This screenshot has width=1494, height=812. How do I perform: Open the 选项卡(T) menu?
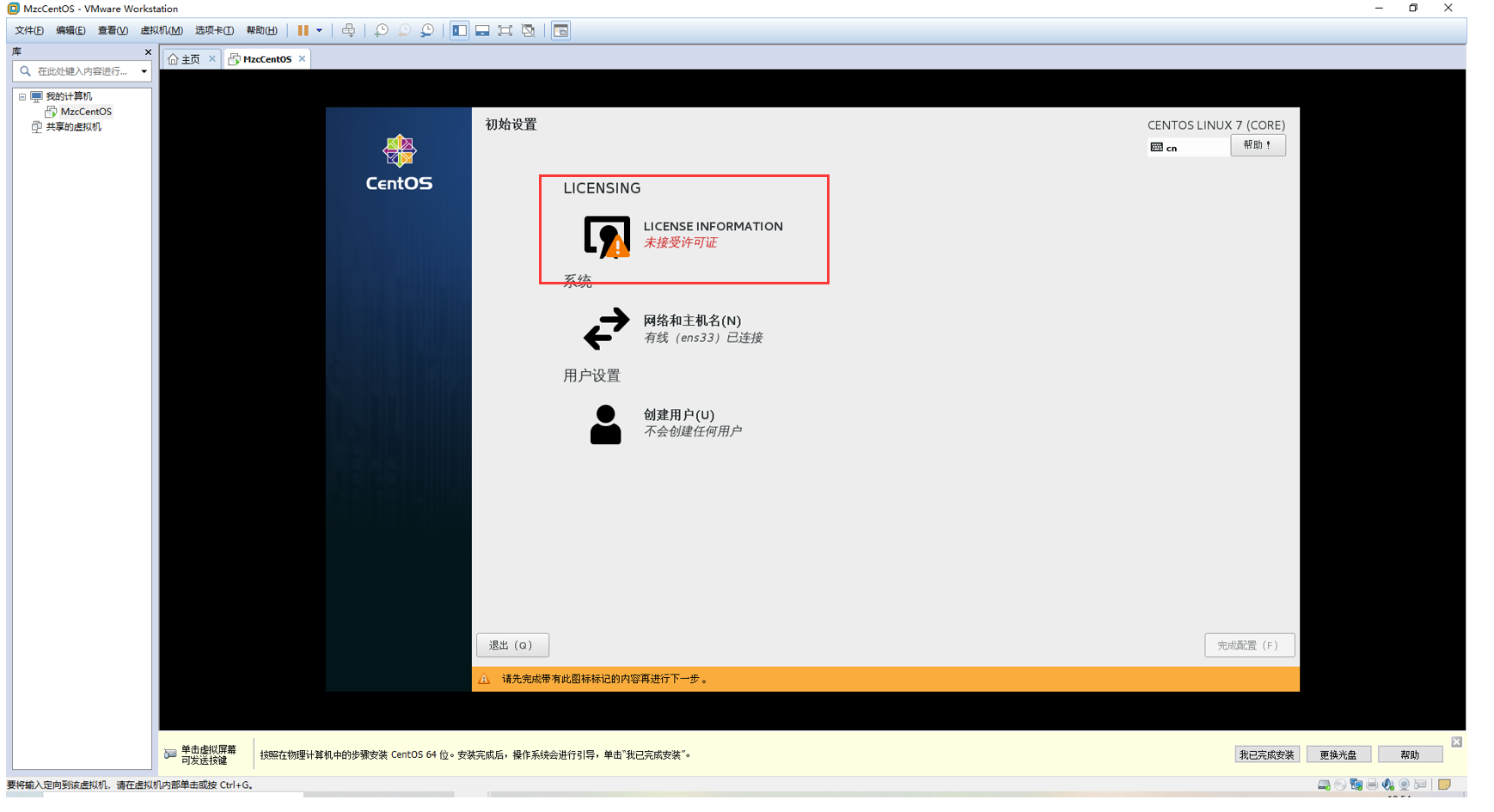point(214,30)
